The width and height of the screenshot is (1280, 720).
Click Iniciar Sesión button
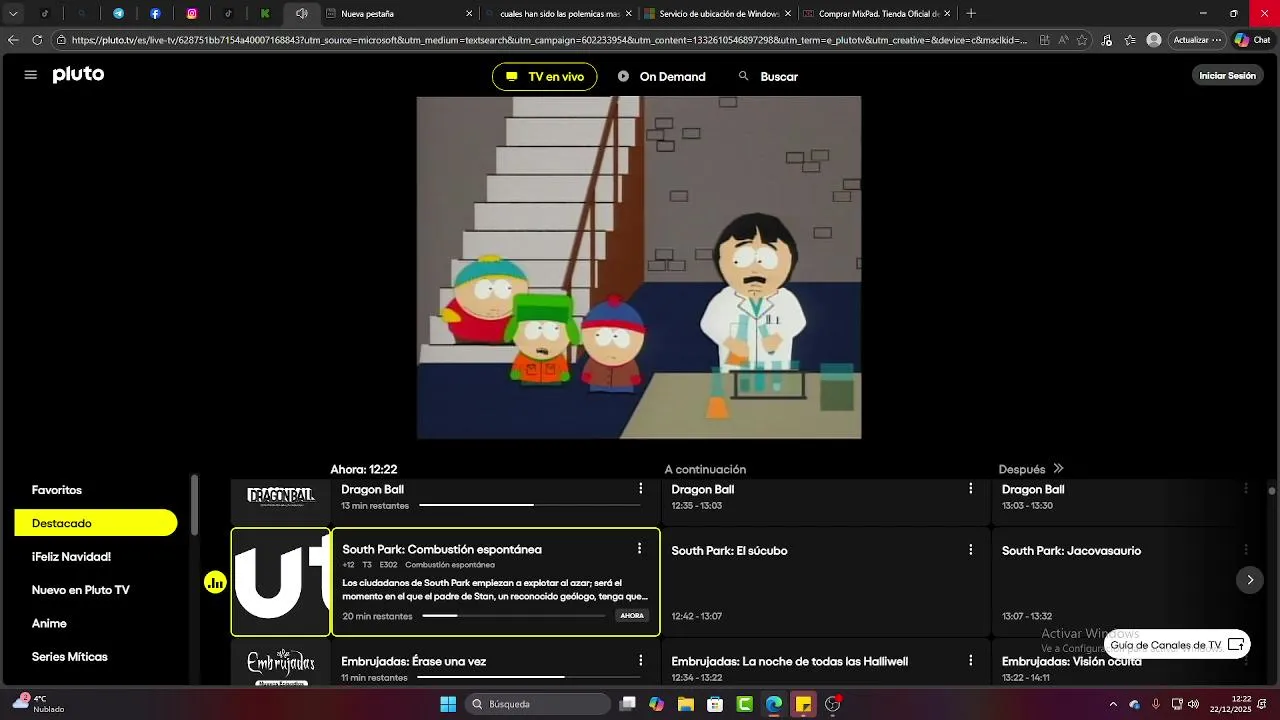[x=1227, y=76]
